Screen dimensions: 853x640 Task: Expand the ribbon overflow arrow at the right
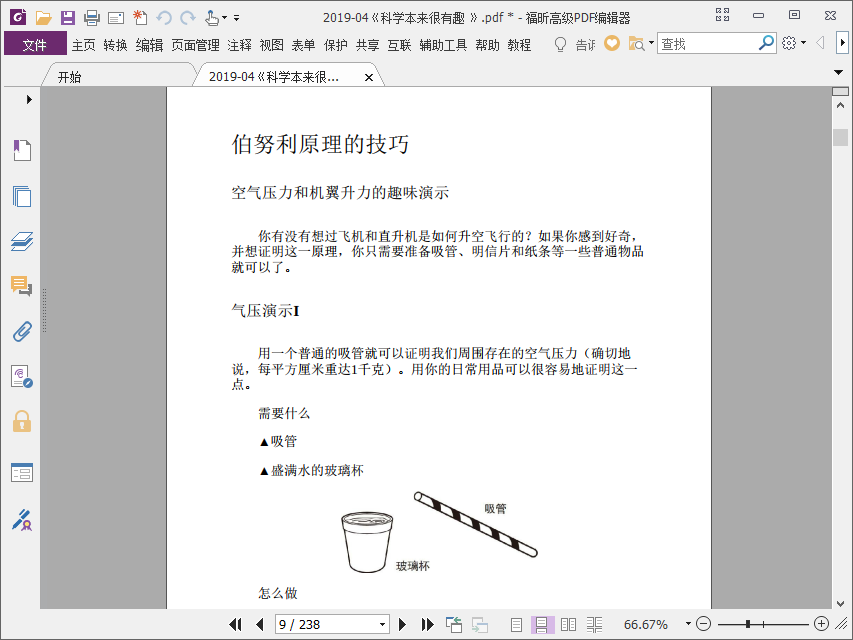843,43
